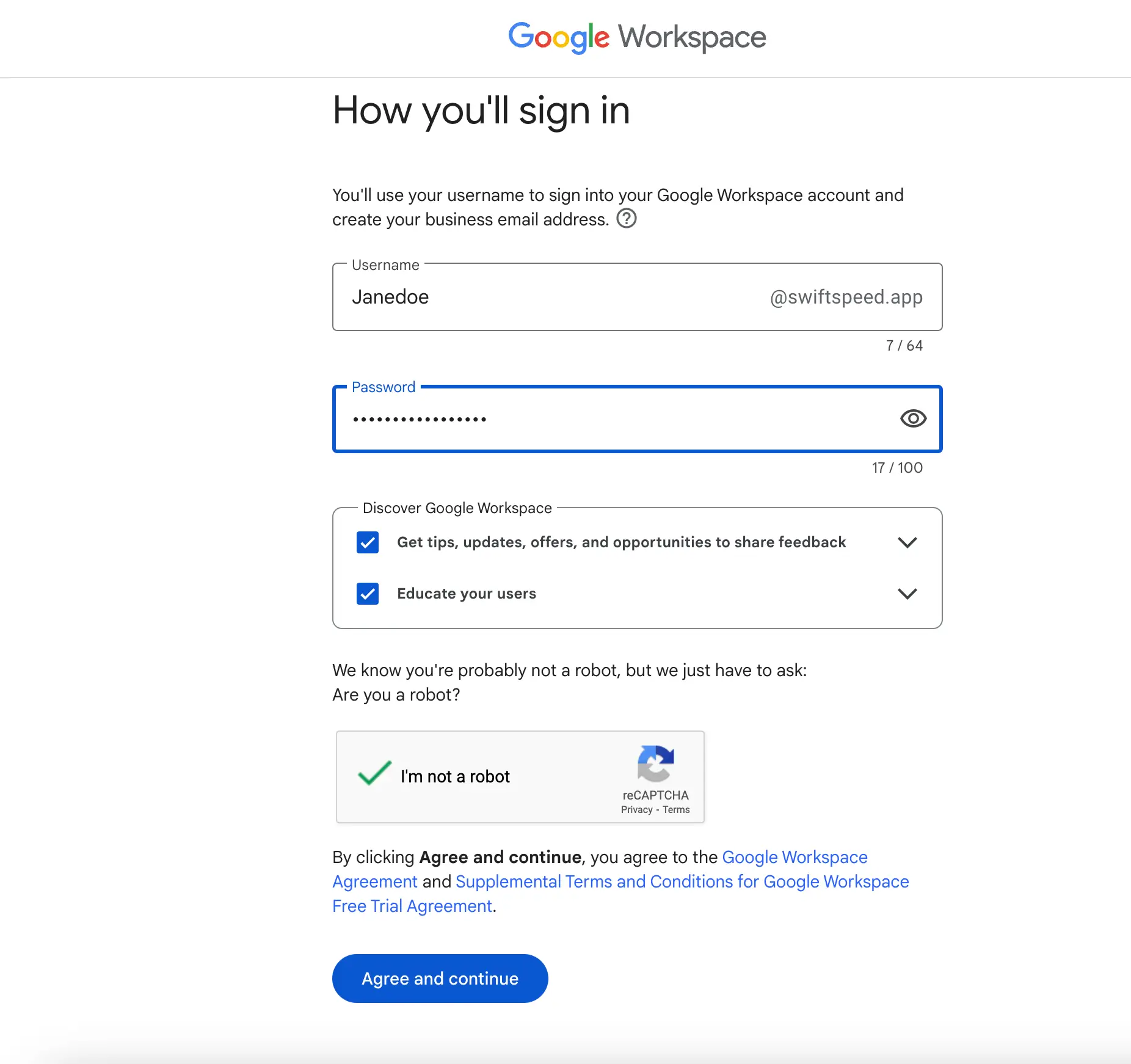
Task: Reveal the password using the eye icon
Action: (912, 418)
